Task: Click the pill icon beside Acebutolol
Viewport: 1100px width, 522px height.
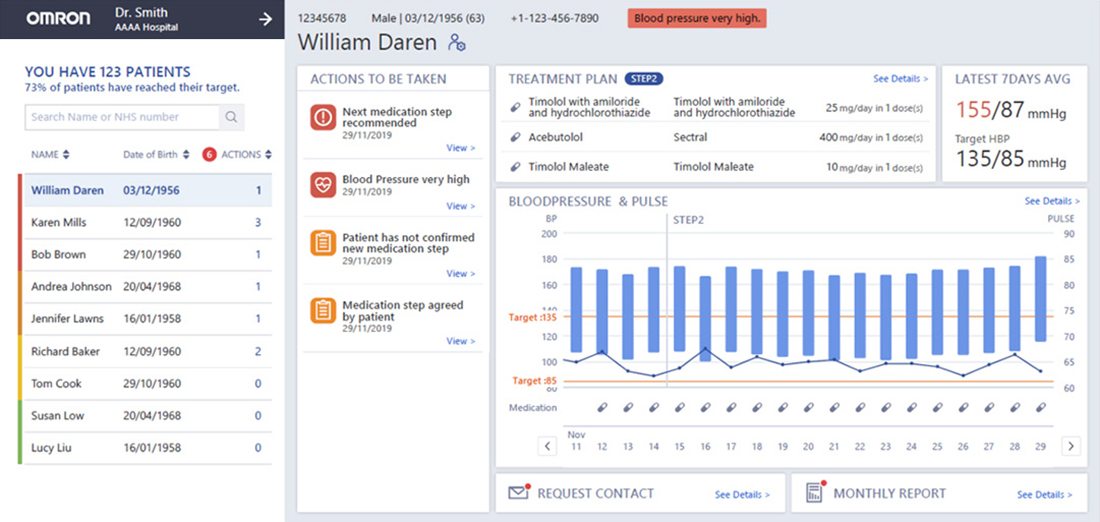Action: pos(516,137)
